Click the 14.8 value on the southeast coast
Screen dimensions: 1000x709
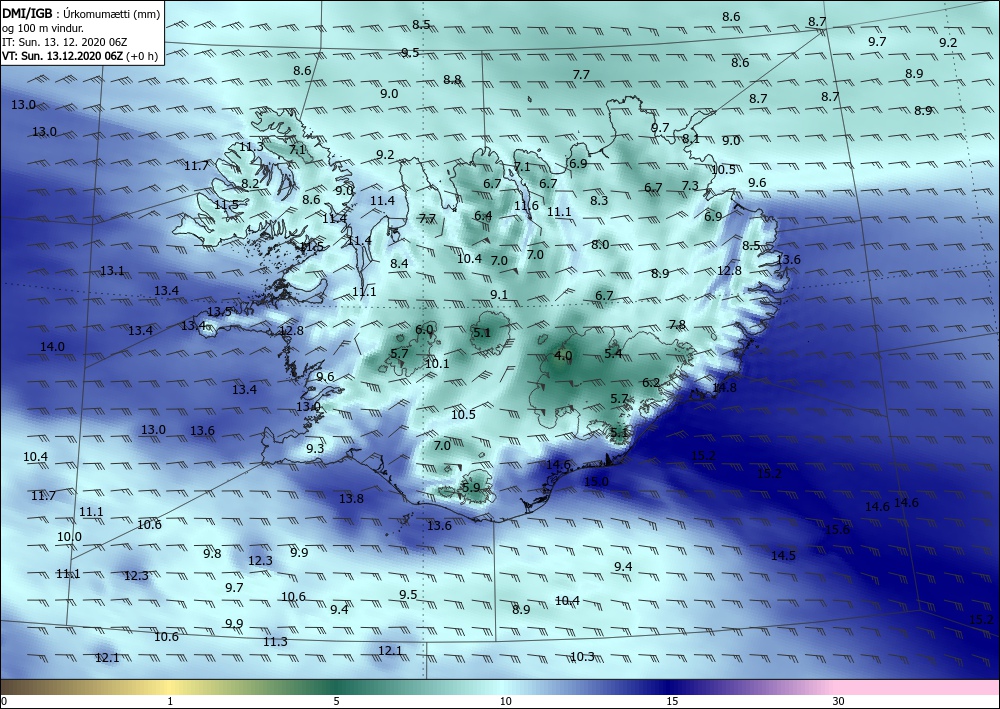tap(724, 388)
